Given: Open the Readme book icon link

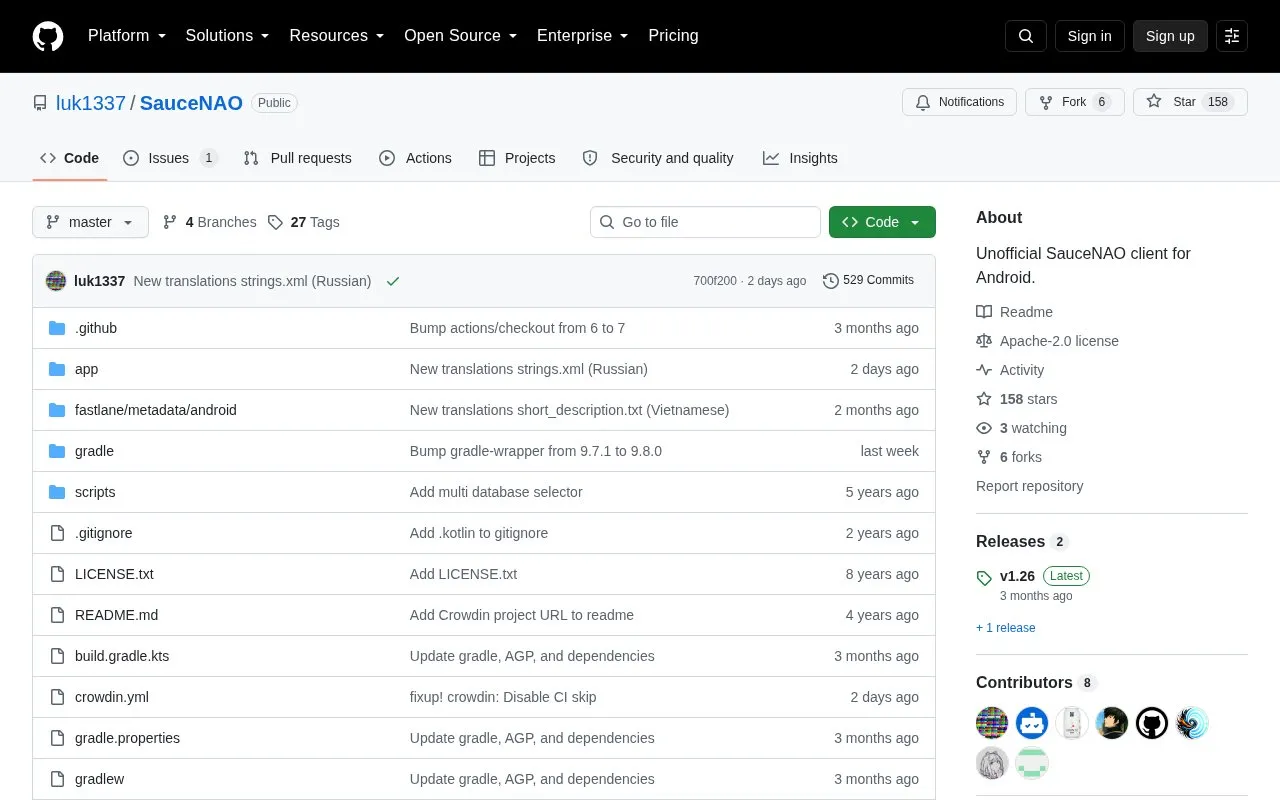Looking at the screenshot, I should 1014,312.
